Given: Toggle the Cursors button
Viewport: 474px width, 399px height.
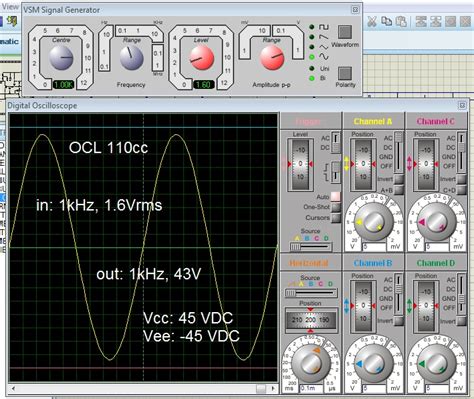Looking at the screenshot, I should (x=336, y=218).
